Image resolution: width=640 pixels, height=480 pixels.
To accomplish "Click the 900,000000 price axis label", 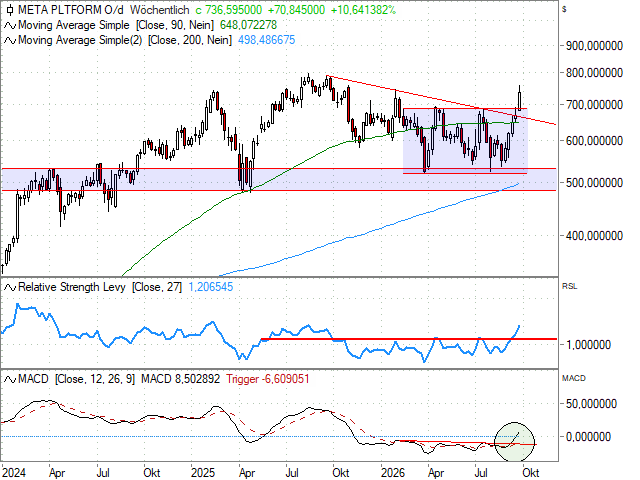I will pyautogui.click(x=594, y=46).
